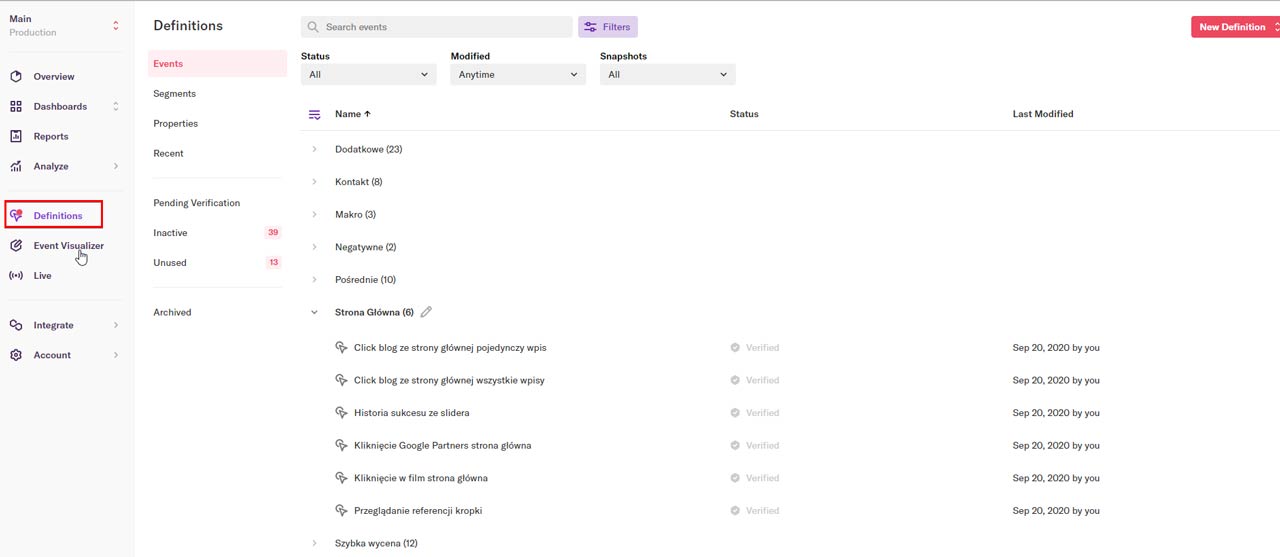Click the column settings icon beside Name

[x=314, y=114]
